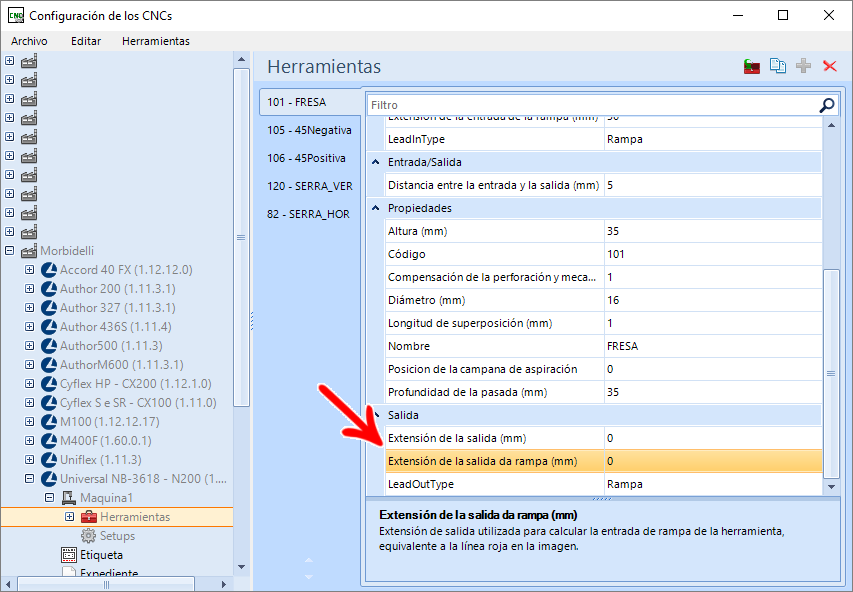Screen dimensions: 853x592
Task: Click tree panel scroll up arrow
Action: coord(242,59)
